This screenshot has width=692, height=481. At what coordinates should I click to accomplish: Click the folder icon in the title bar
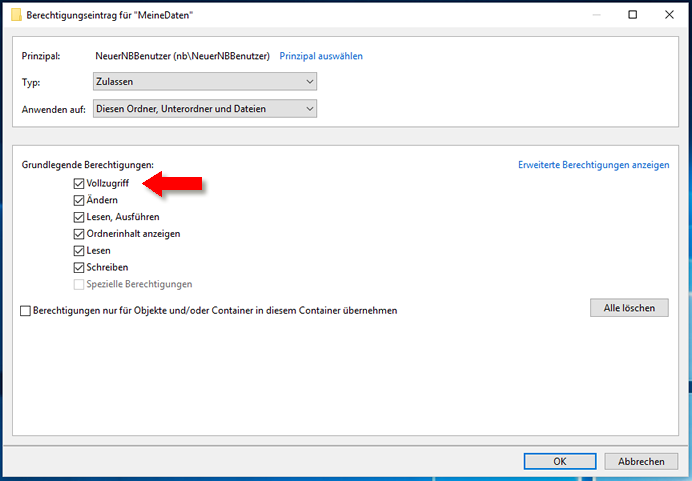(15, 15)
